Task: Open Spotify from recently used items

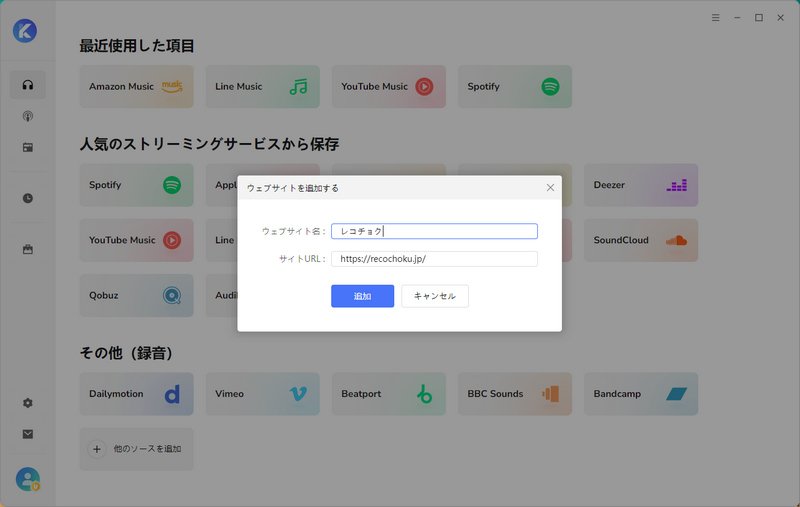Action: [x=515, y=86]
